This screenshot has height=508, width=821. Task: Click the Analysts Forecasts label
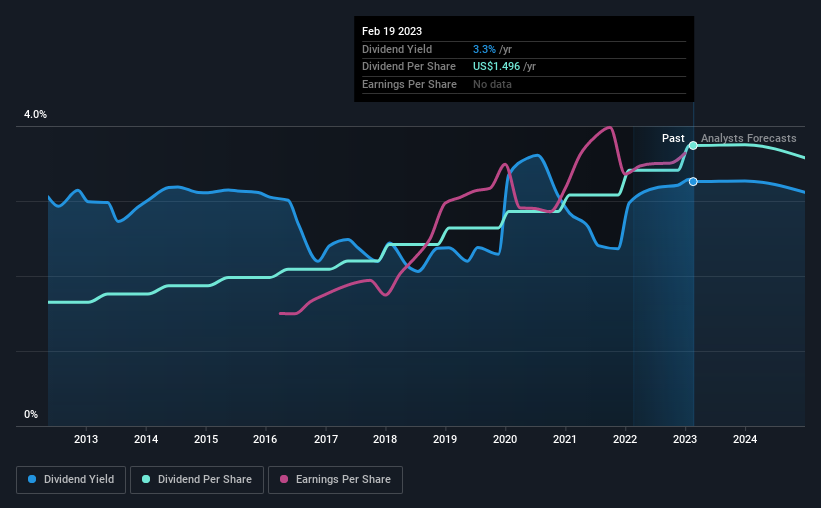[749, 138]
